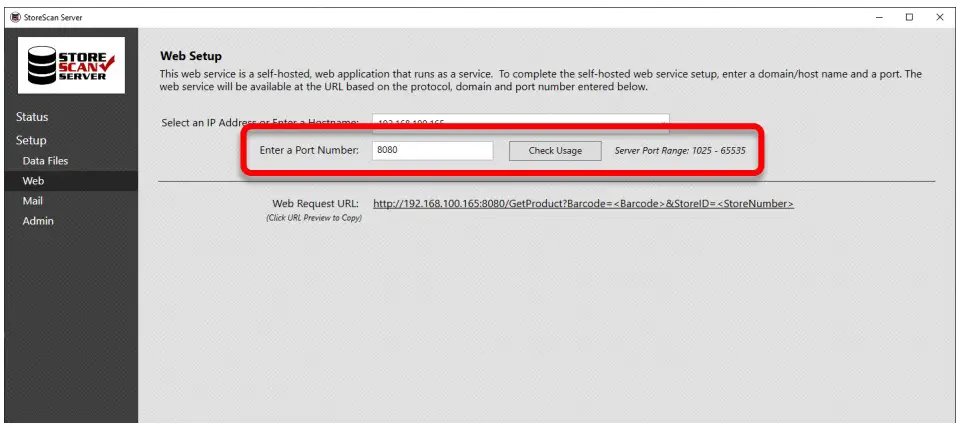Open the Admin setup page
Image resolution: width=967 pixels, height=429 pixels.
pyautogui.click(x=38, y=221)
